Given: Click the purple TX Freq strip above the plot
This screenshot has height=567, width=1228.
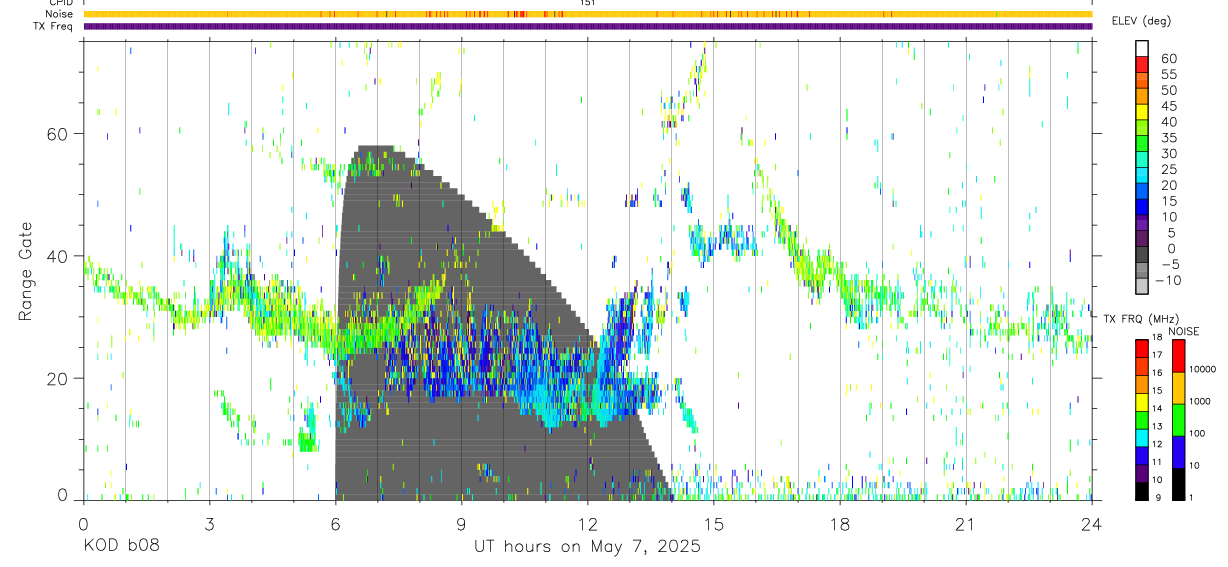Looking at the screenshot, I should (x=587, y=26).
